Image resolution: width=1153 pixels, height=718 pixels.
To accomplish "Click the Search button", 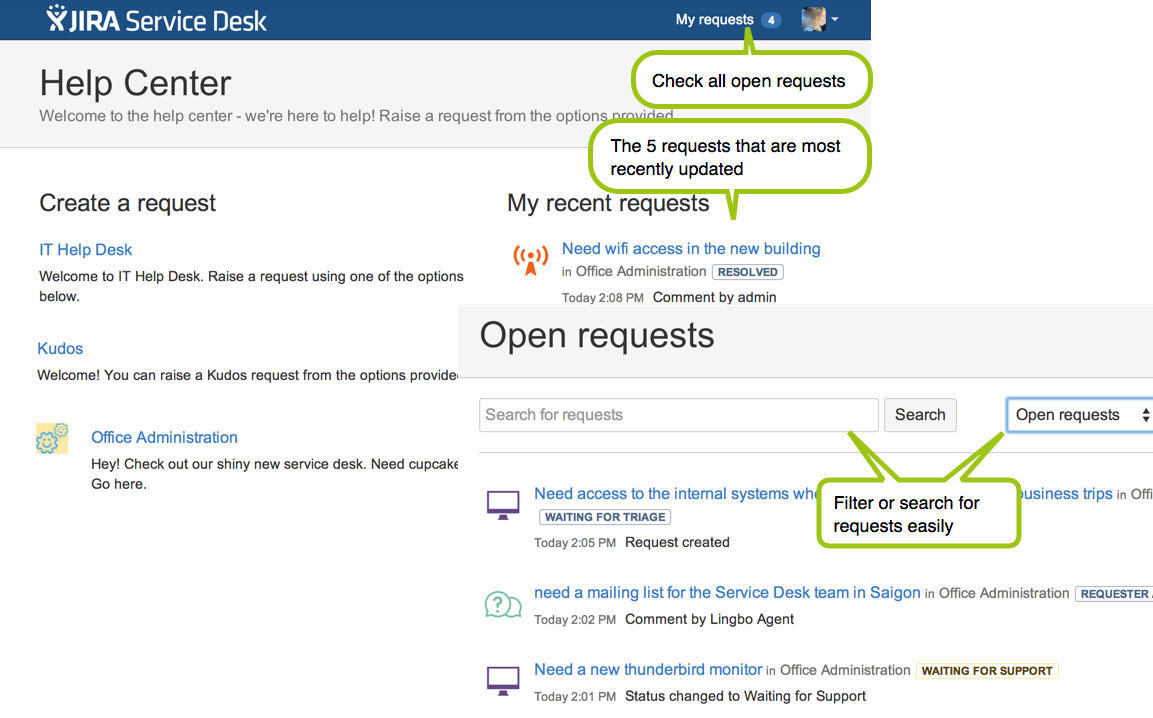I will [920, 415].
